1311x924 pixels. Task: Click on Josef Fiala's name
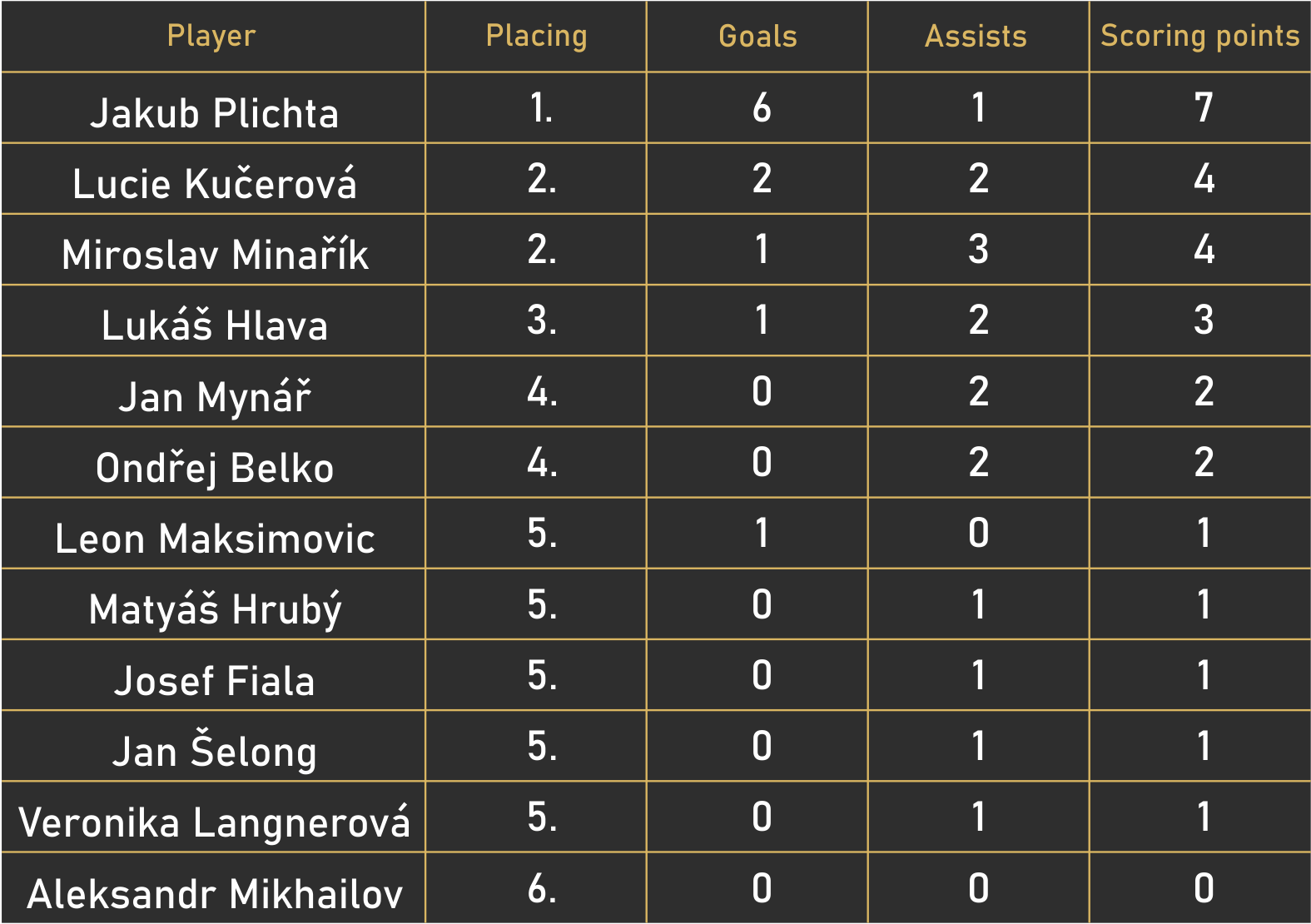point(214,681)
